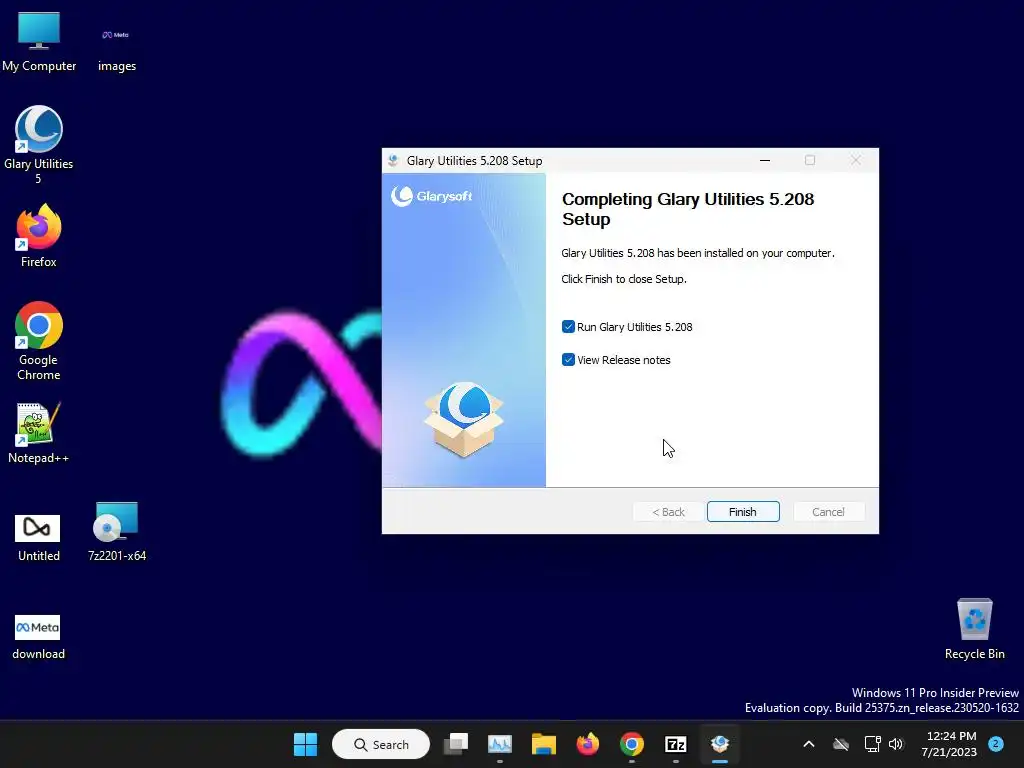The image size is (1024, 768).
Task: Click the taskbar Search box
Action: 381,744
